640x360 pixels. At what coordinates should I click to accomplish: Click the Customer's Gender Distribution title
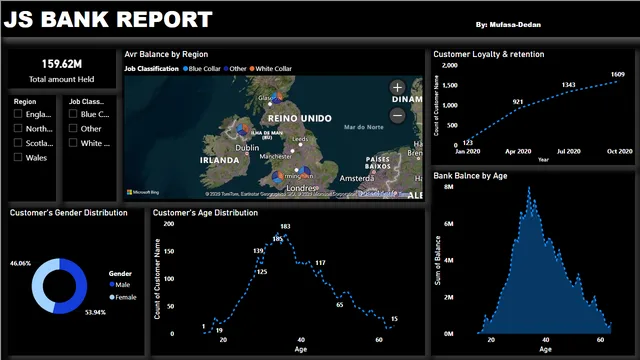tap(69, 213)
